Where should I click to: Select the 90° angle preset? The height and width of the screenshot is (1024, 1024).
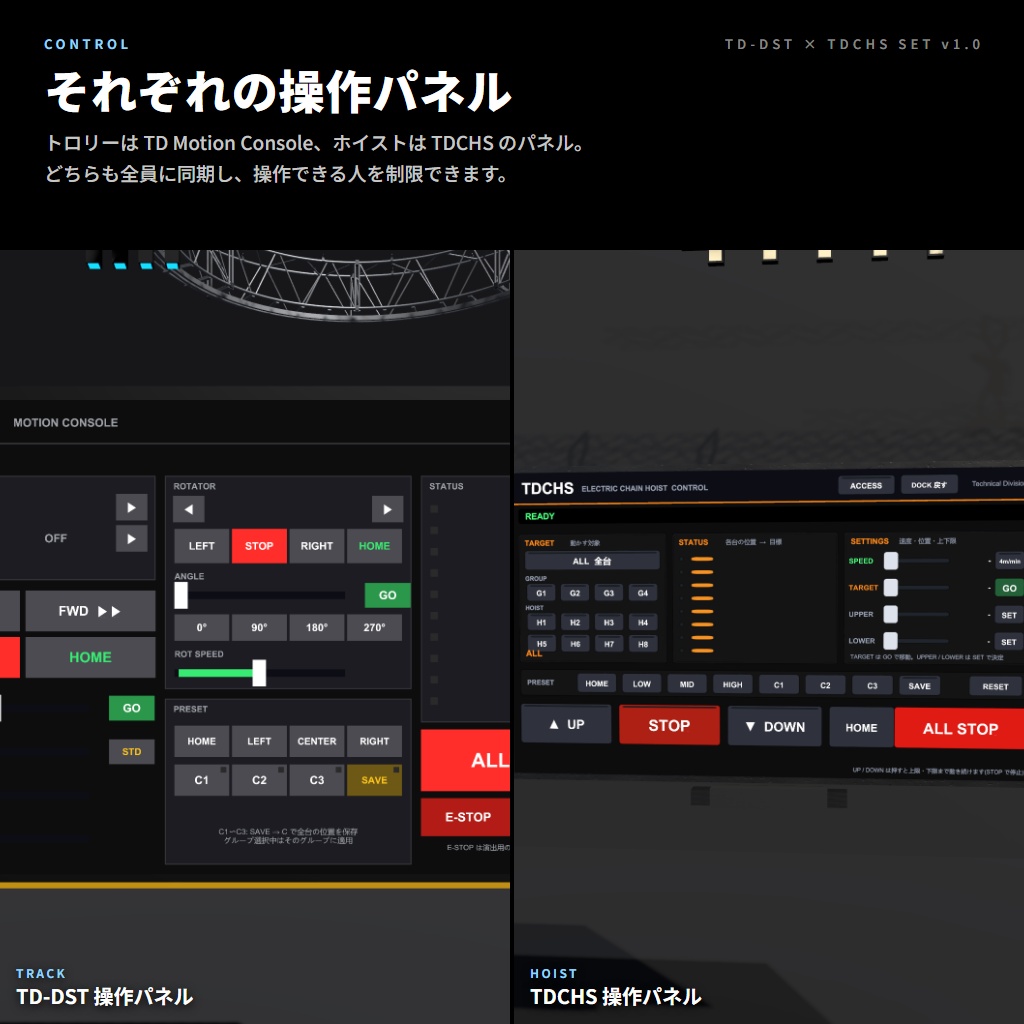point(259,628)
